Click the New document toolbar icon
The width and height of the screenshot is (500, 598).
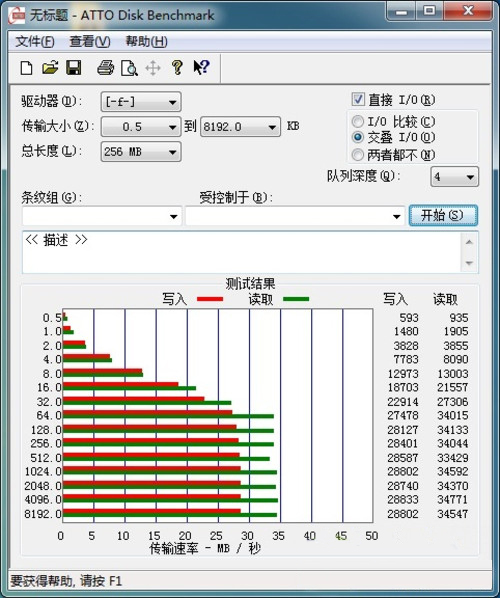[26, 68]
